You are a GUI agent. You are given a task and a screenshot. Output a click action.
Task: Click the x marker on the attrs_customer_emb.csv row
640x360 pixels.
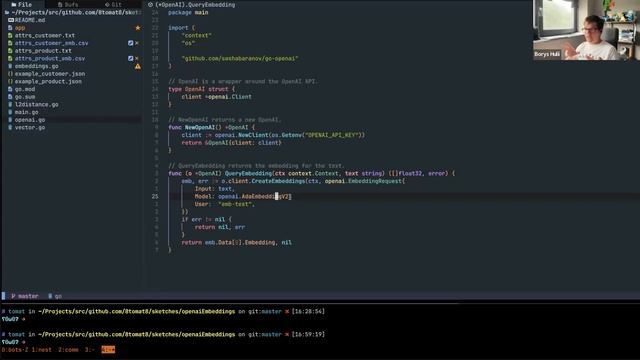(x=137, y=43)
